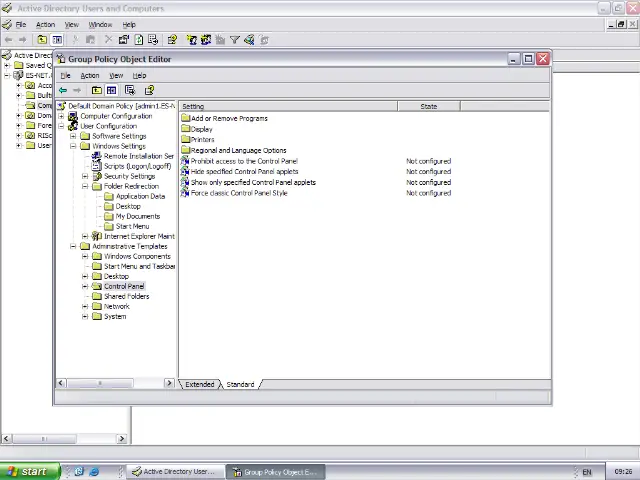Image resolution: width=640 pixels, height=480 pixels.
Task: Open the Add or Remove Programs folder
Action: tap(229, 118)
